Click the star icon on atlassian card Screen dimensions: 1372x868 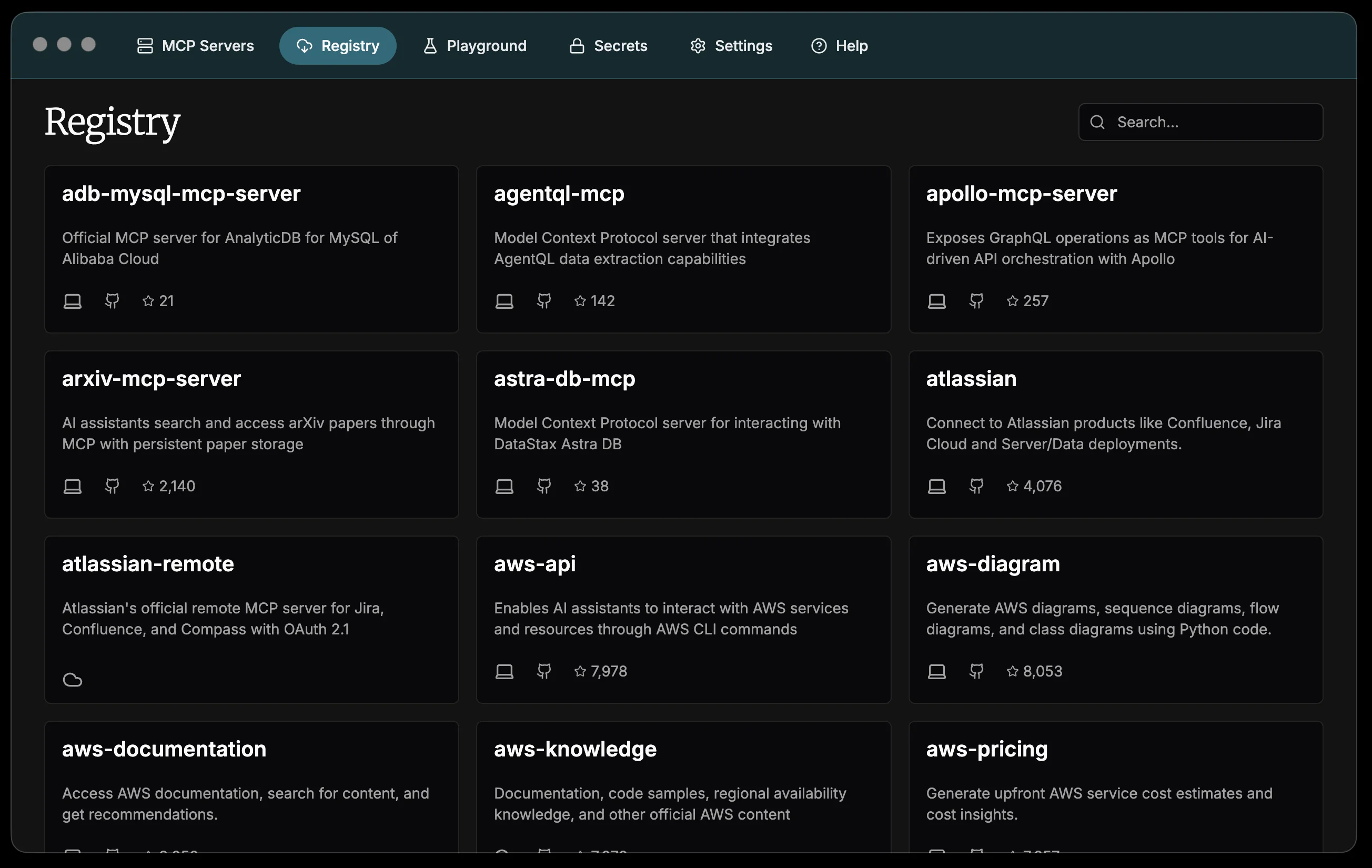[1013, 486]
